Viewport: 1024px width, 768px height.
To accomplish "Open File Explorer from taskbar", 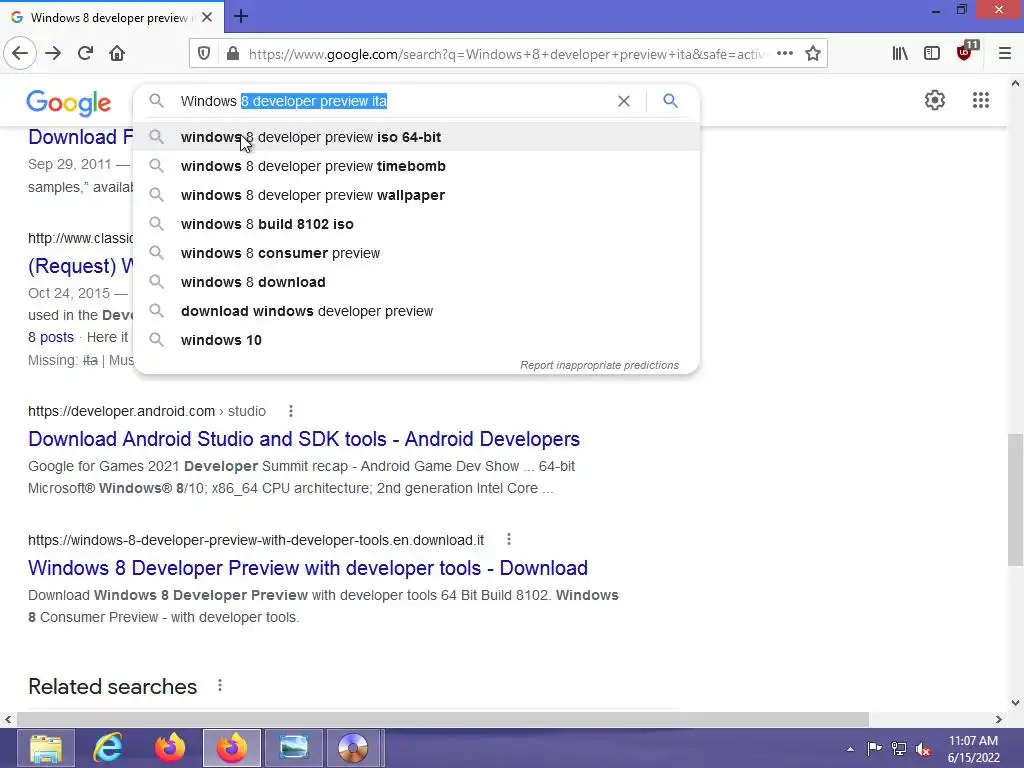I will click(46, 748).
